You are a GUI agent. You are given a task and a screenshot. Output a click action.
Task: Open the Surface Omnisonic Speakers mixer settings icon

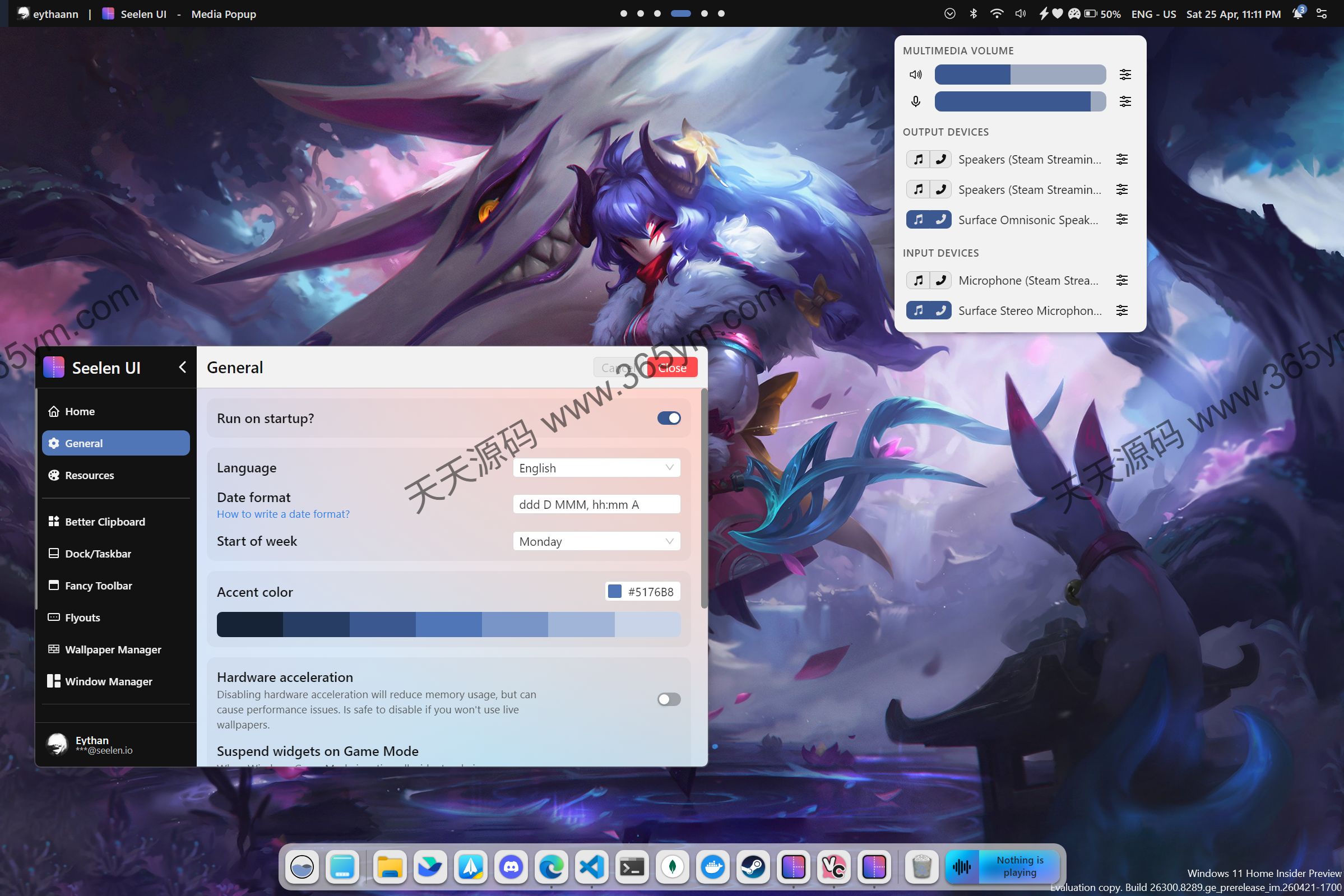pyautogui.click(x=1121, y=220)
